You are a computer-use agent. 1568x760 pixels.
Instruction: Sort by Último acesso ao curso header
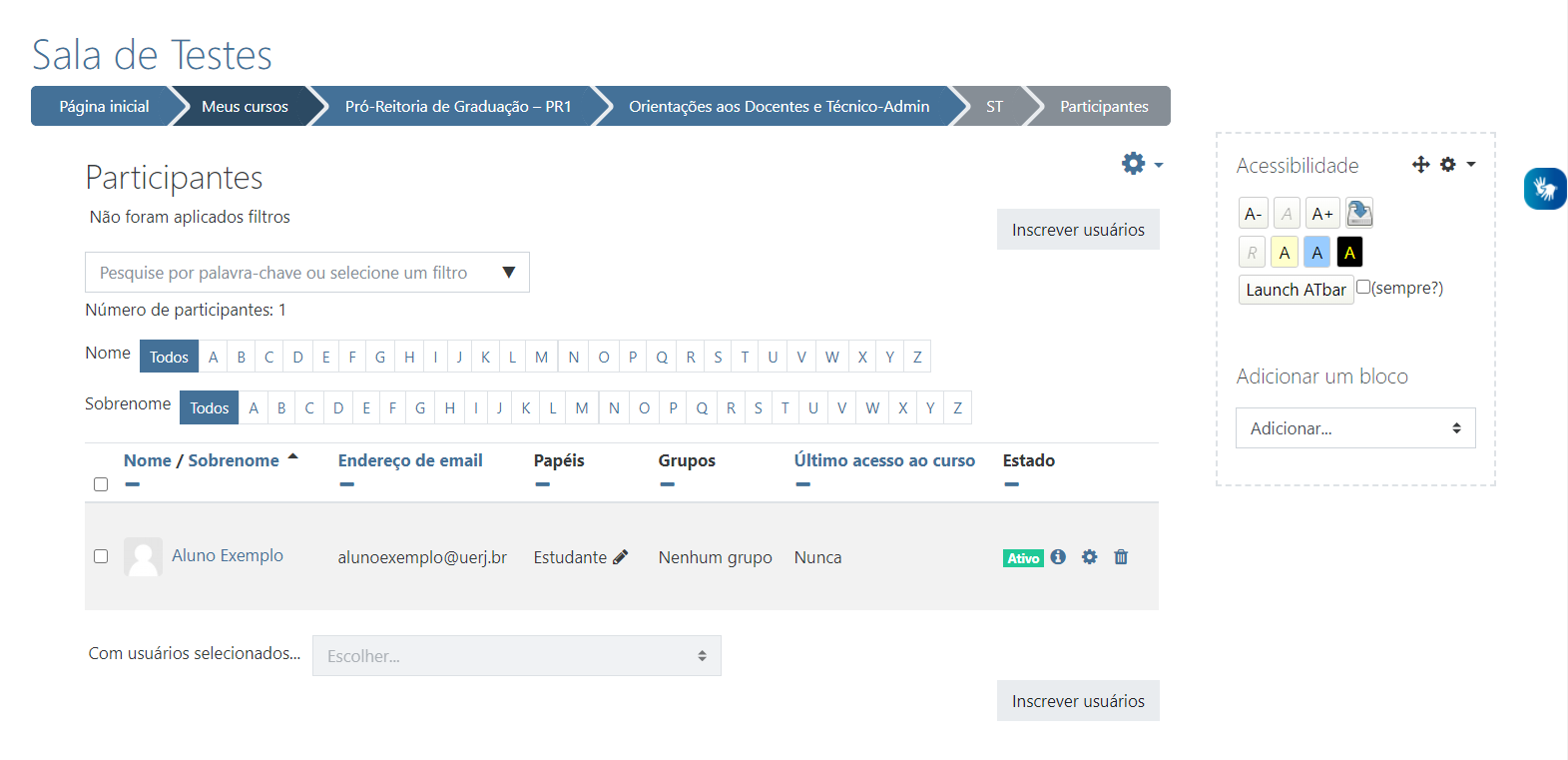(884, 460)
